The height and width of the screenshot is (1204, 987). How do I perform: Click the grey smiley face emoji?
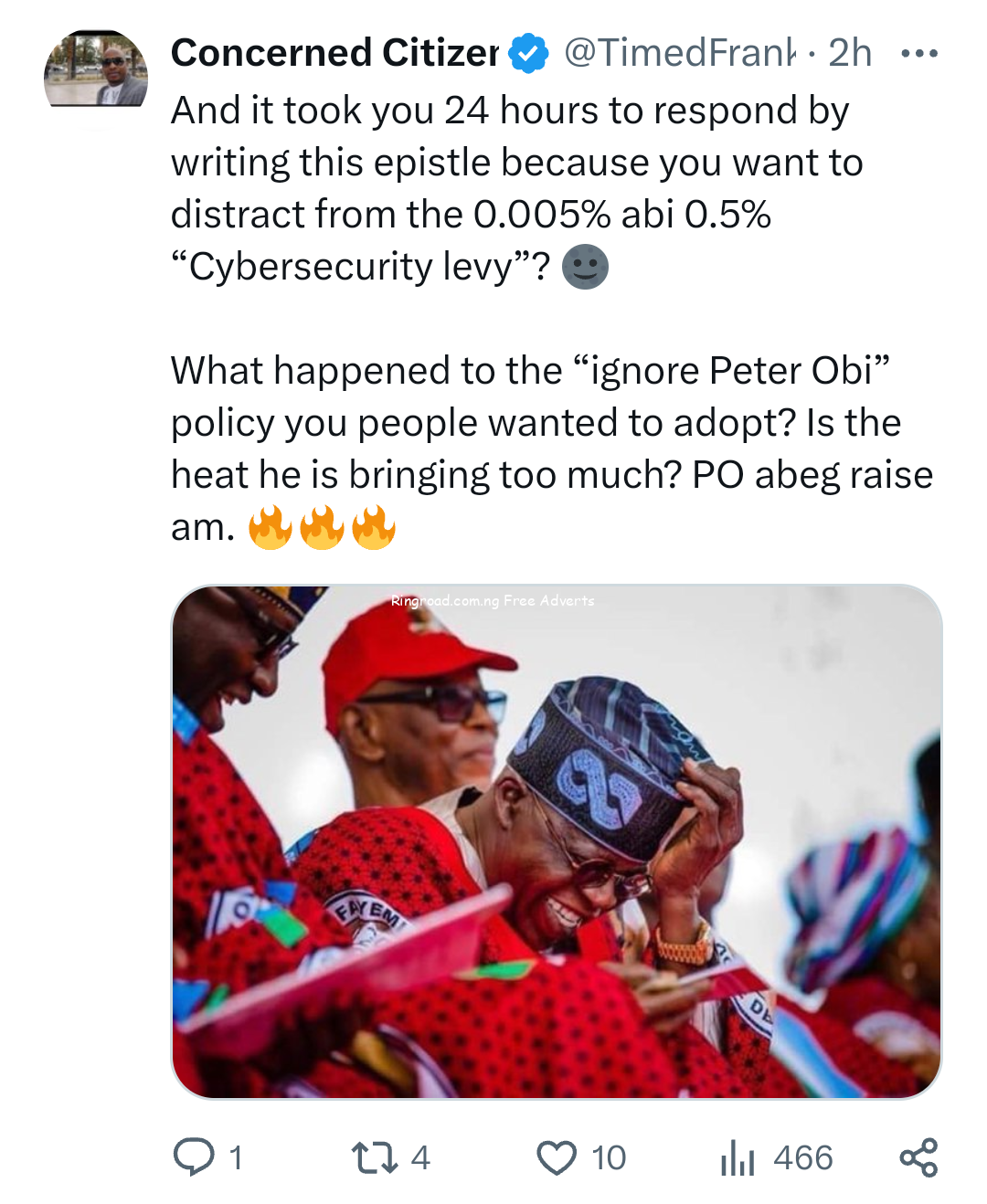click(585, 267)
